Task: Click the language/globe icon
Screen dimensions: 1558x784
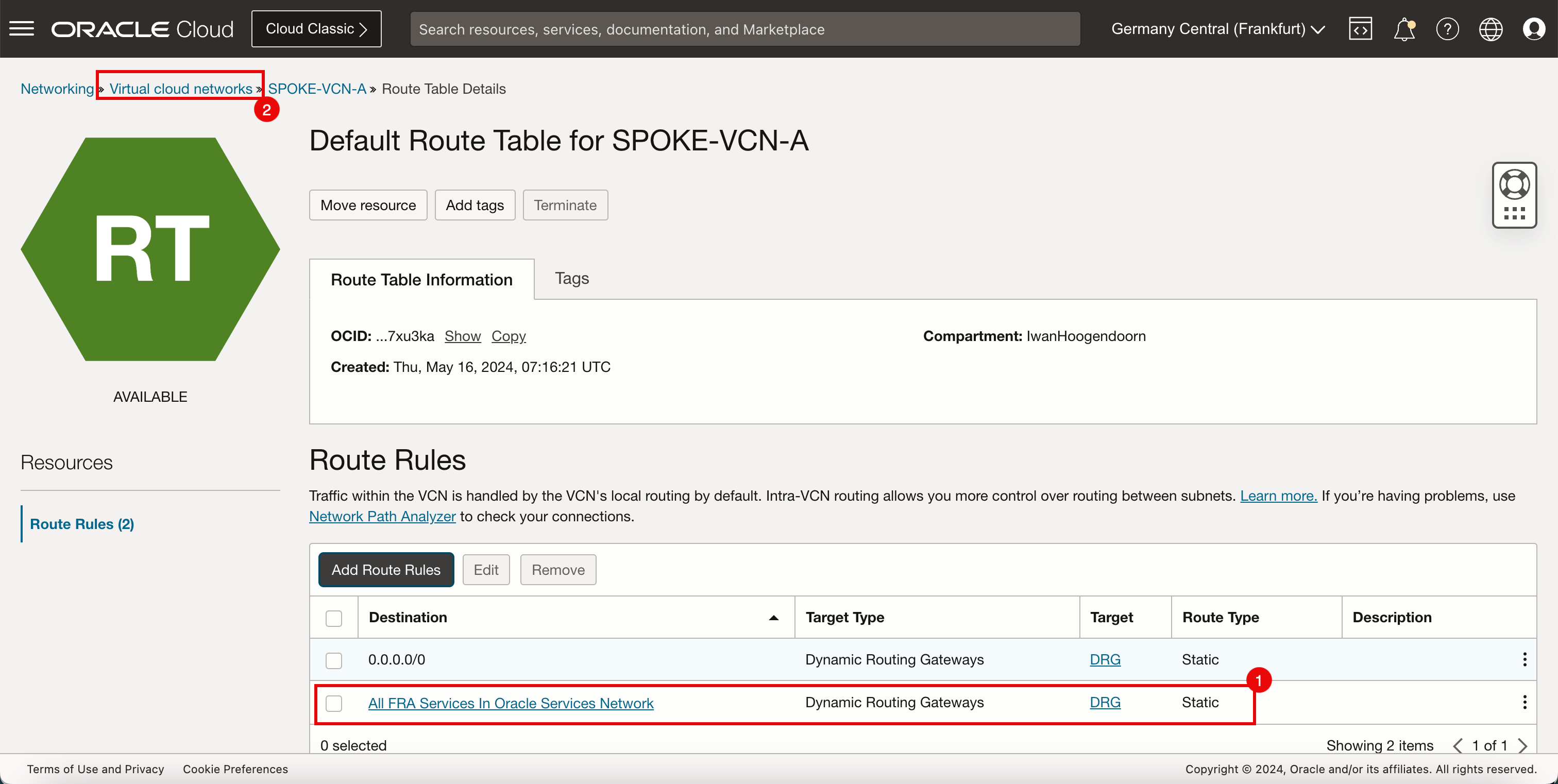Action: (1492, 29)
